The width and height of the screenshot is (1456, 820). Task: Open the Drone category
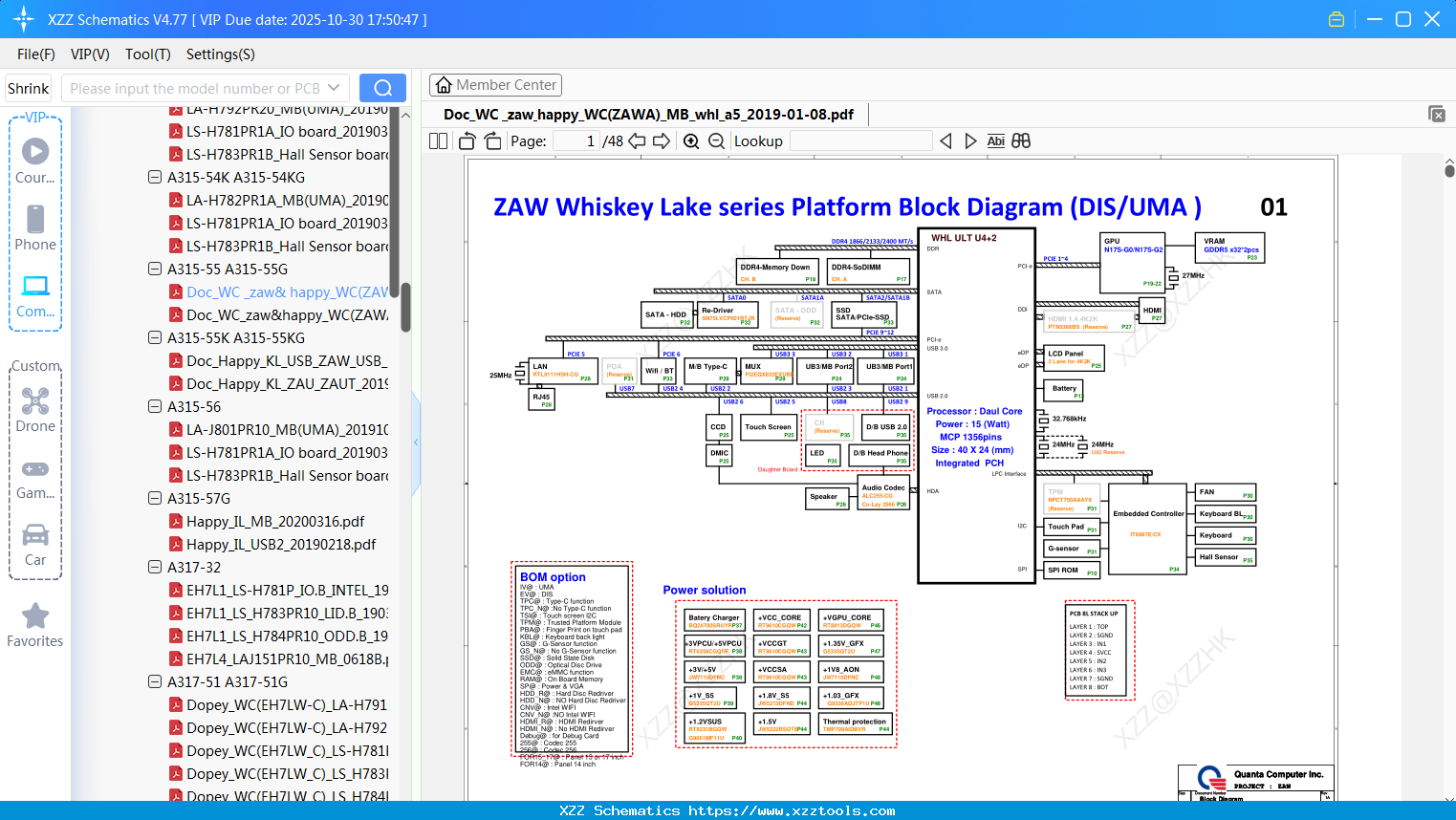click(35, 409)
